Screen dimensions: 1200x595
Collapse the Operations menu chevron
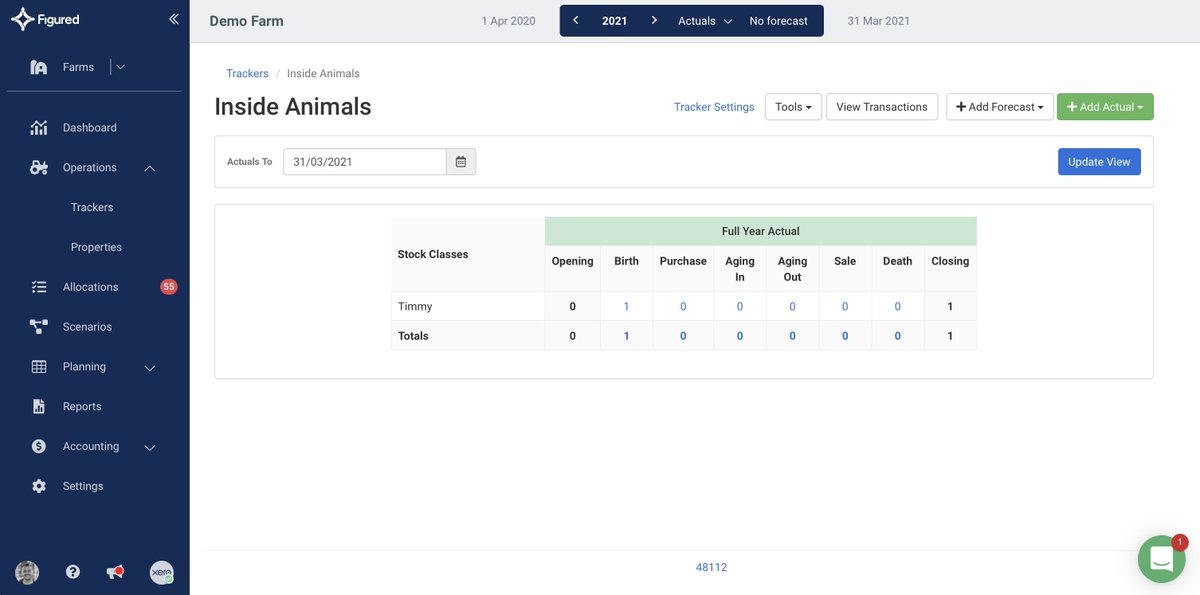[150, 168]
